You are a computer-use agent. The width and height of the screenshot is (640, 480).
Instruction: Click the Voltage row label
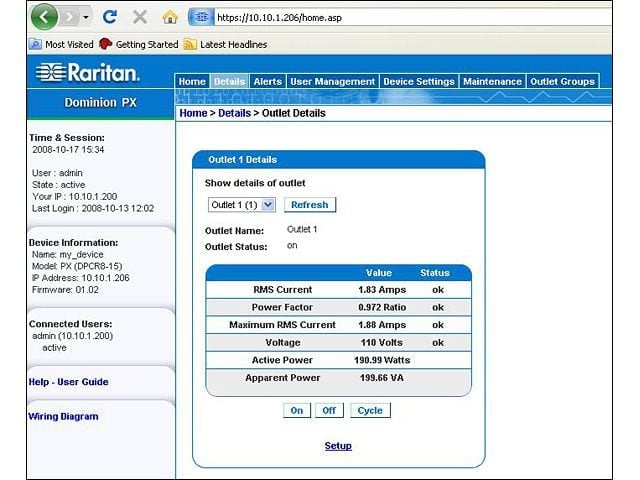(283, 342)
